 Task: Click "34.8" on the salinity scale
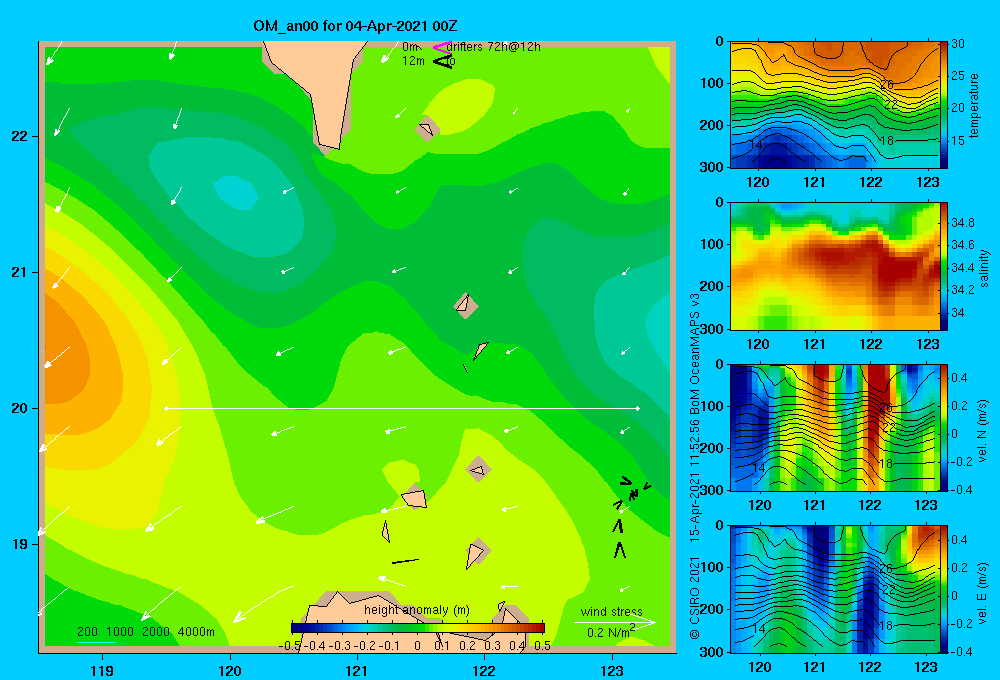tap(963, 223)
